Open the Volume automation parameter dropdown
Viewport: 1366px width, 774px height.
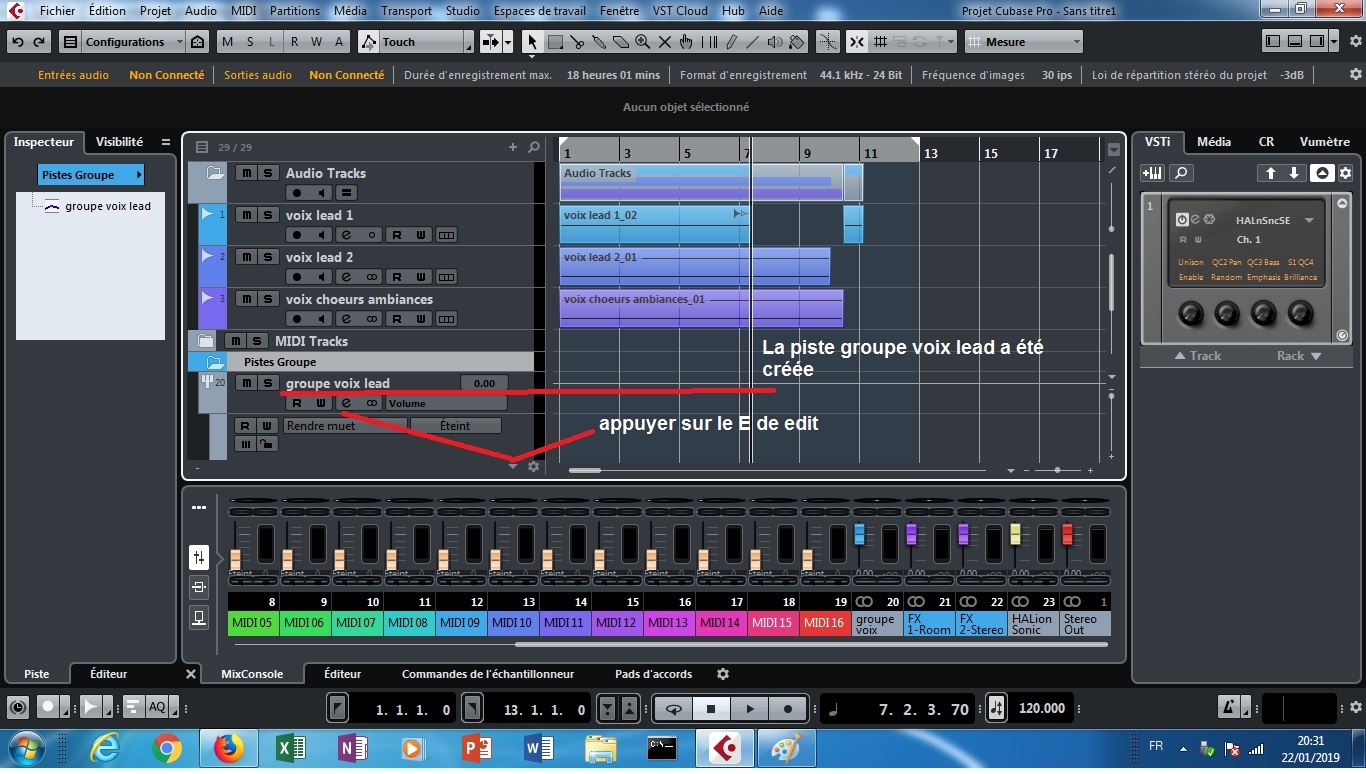coord(445,403)
